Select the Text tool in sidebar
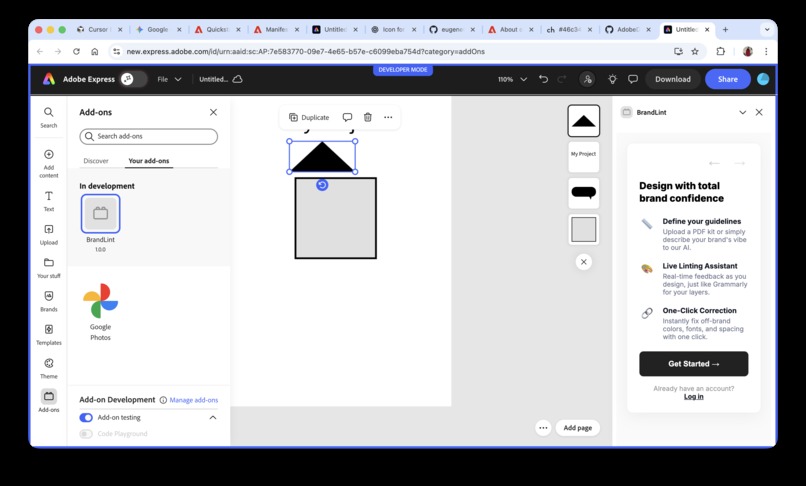 [49, 201]
